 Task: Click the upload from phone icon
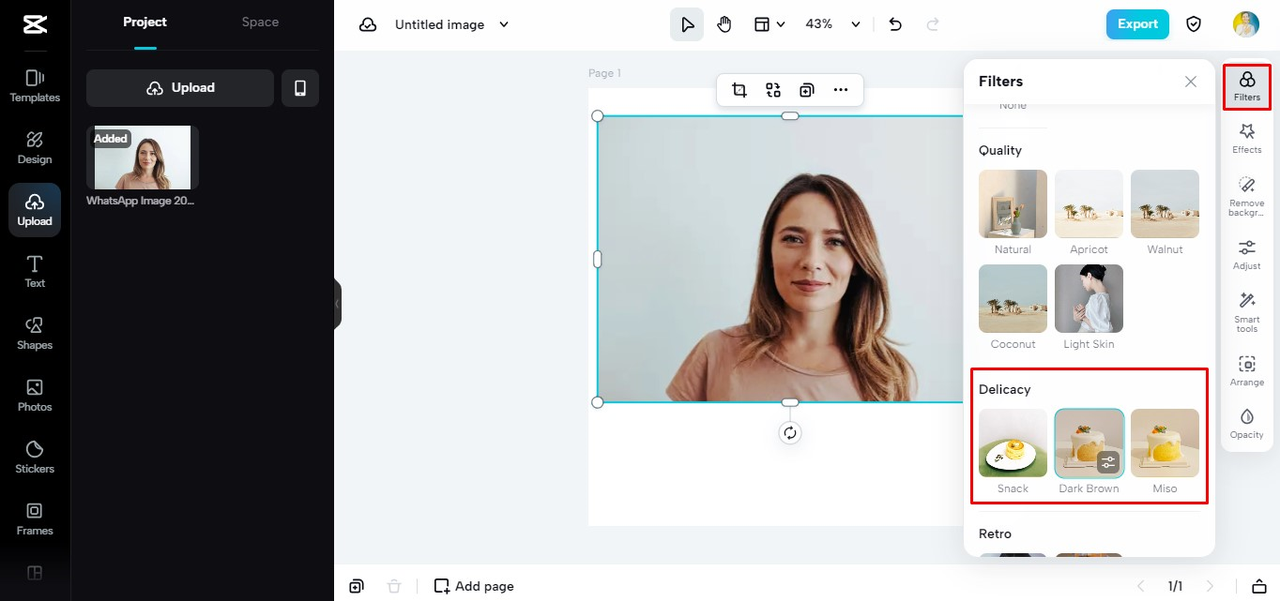click(x=300, y=88)
